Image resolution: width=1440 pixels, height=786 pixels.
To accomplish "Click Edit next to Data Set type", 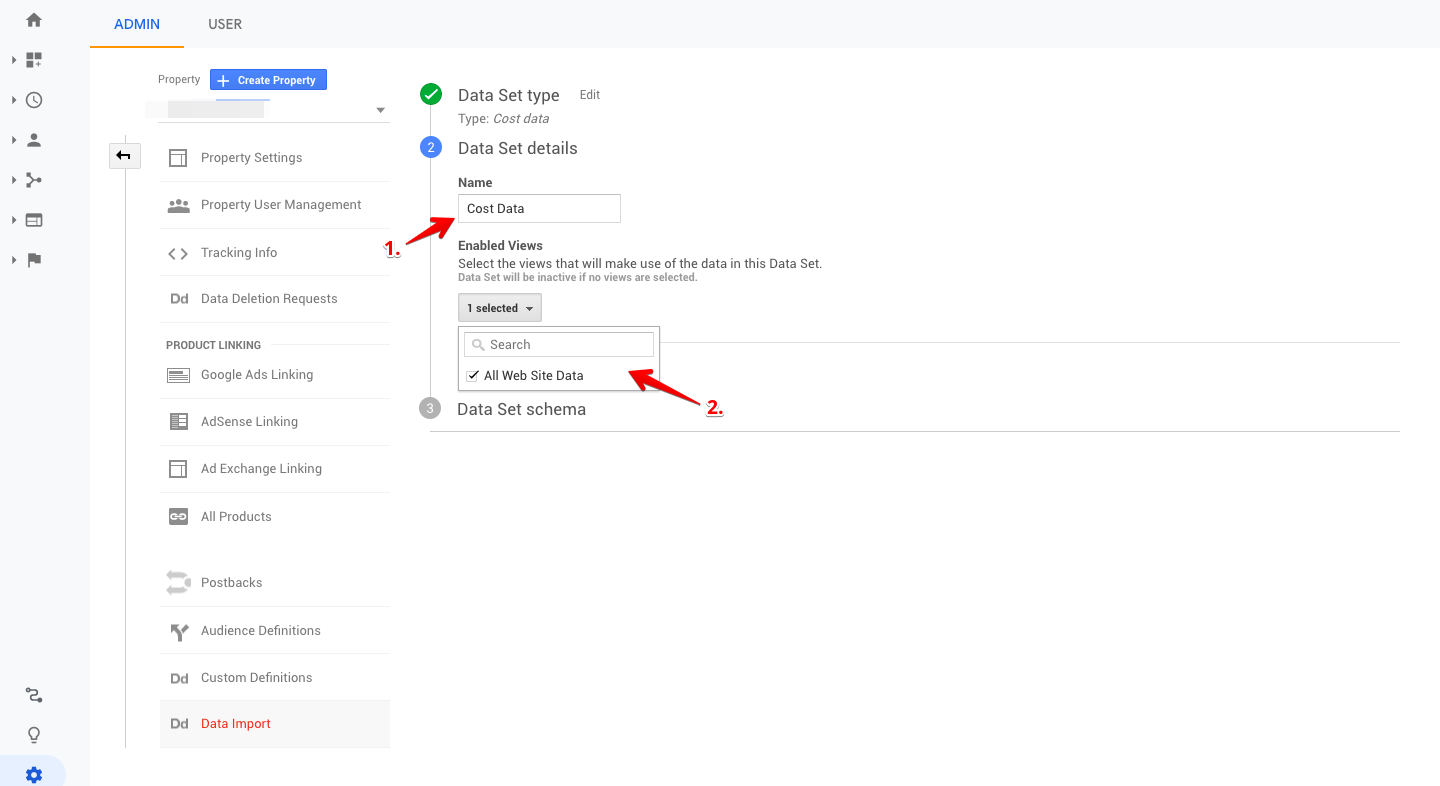I will [x=590, y=95].
